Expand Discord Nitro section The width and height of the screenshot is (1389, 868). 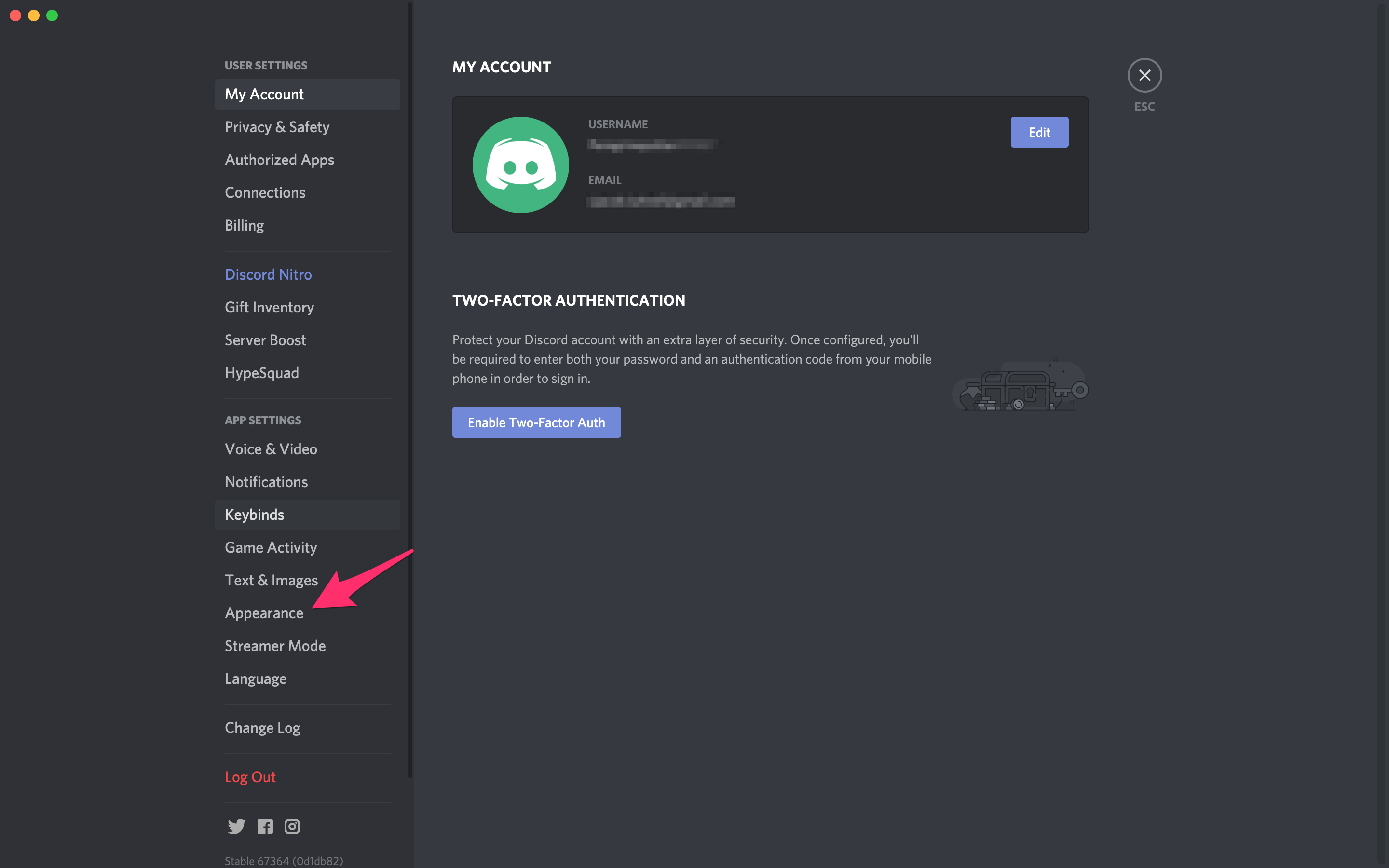(x=269, y=273)
